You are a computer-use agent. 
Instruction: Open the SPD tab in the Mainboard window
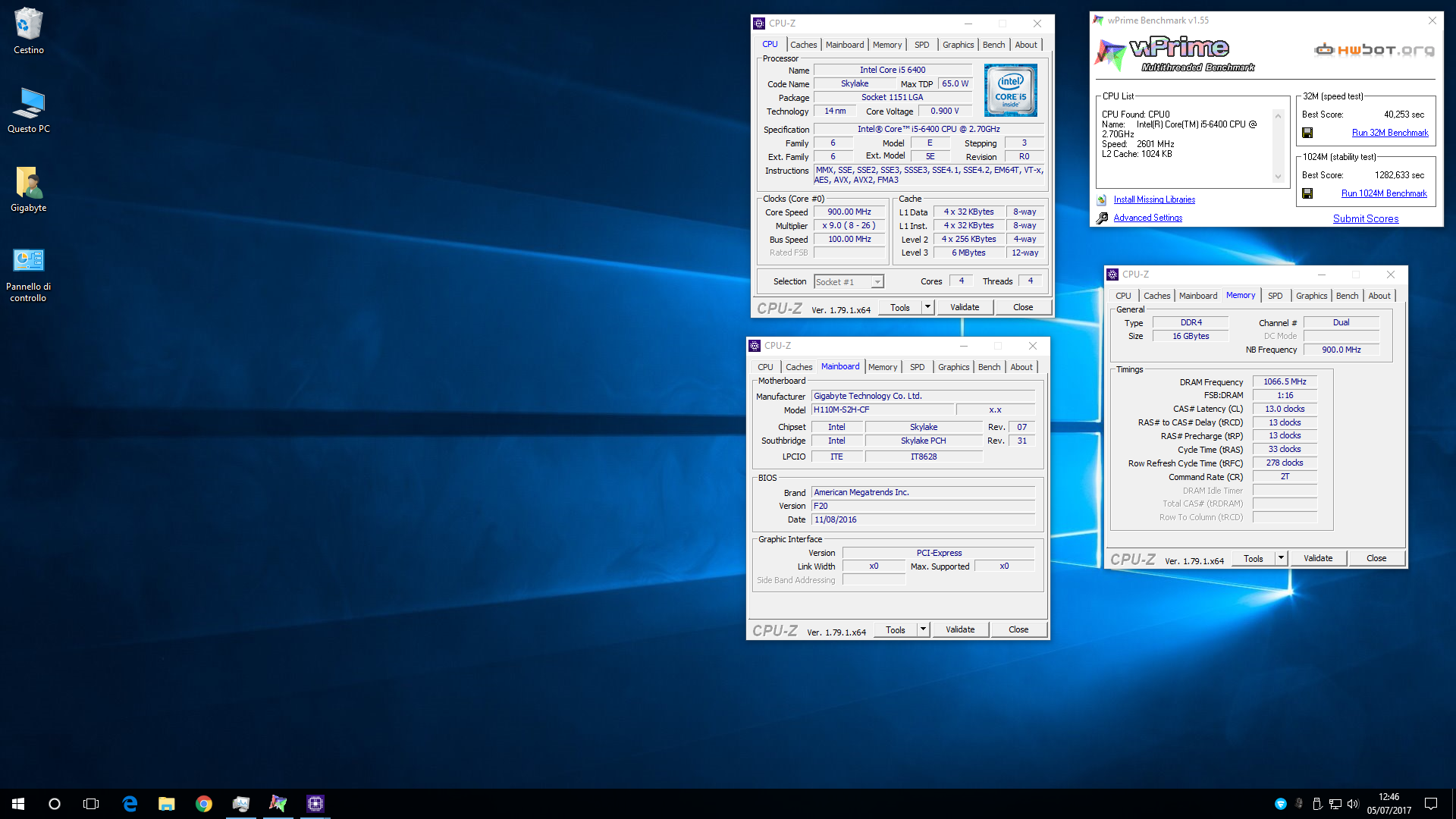click(917, 367)
